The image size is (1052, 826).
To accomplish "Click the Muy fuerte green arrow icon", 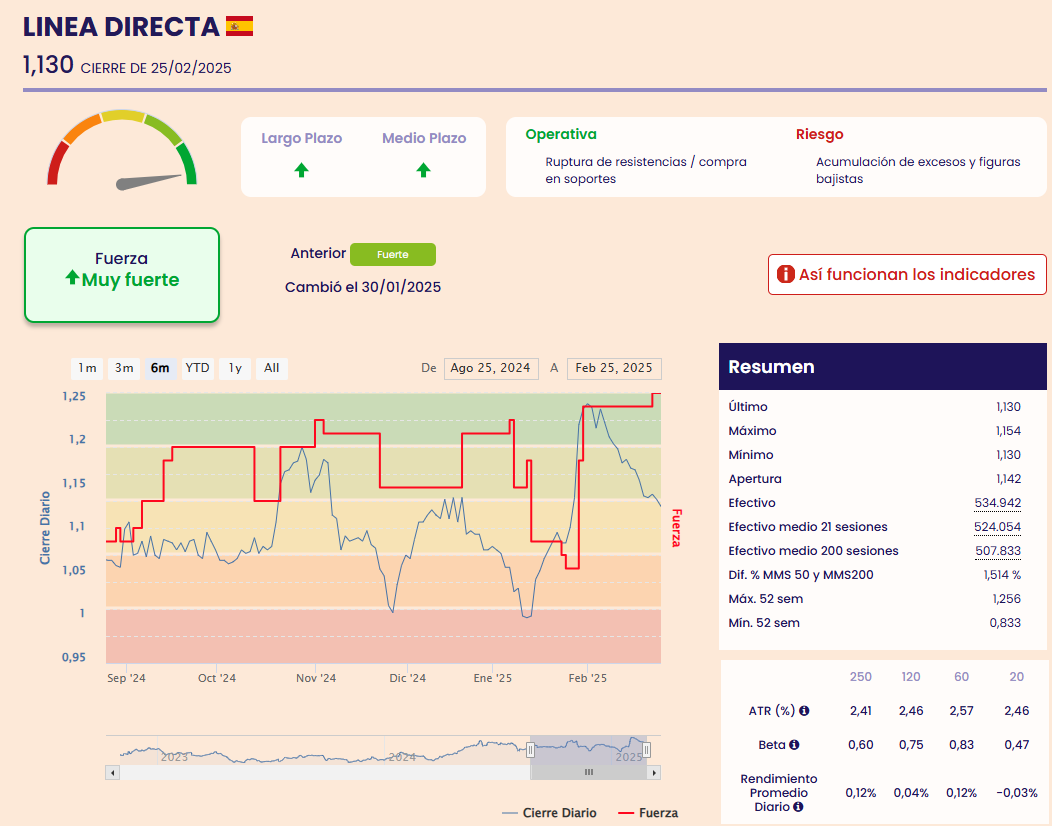I will pos(72,277).
